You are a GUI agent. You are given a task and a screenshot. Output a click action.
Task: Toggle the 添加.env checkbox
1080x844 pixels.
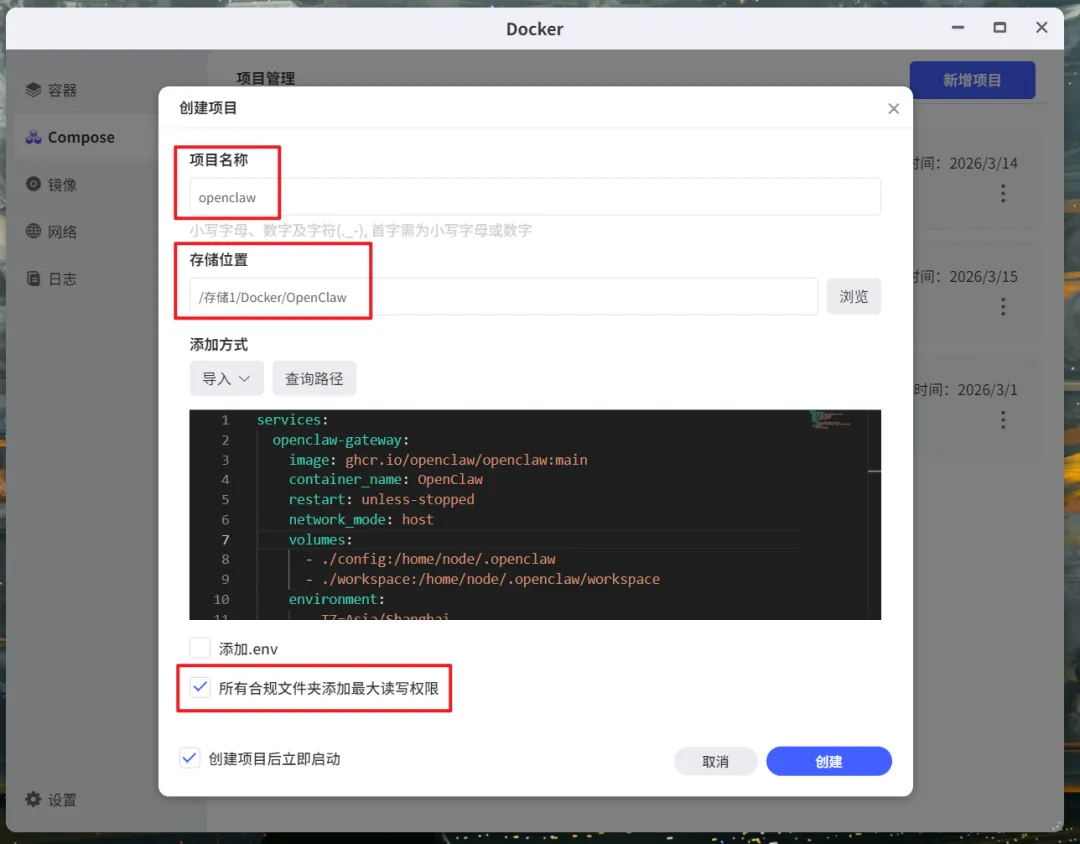point(200,648)
